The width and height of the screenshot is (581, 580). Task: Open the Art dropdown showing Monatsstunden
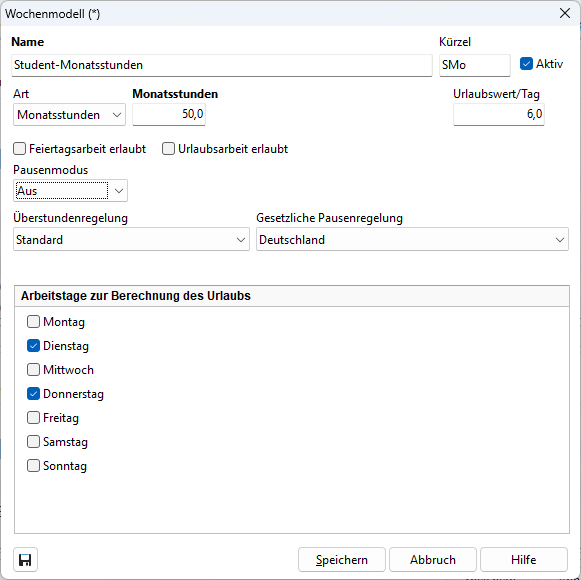pyautogui.click(x=69, y=115)
